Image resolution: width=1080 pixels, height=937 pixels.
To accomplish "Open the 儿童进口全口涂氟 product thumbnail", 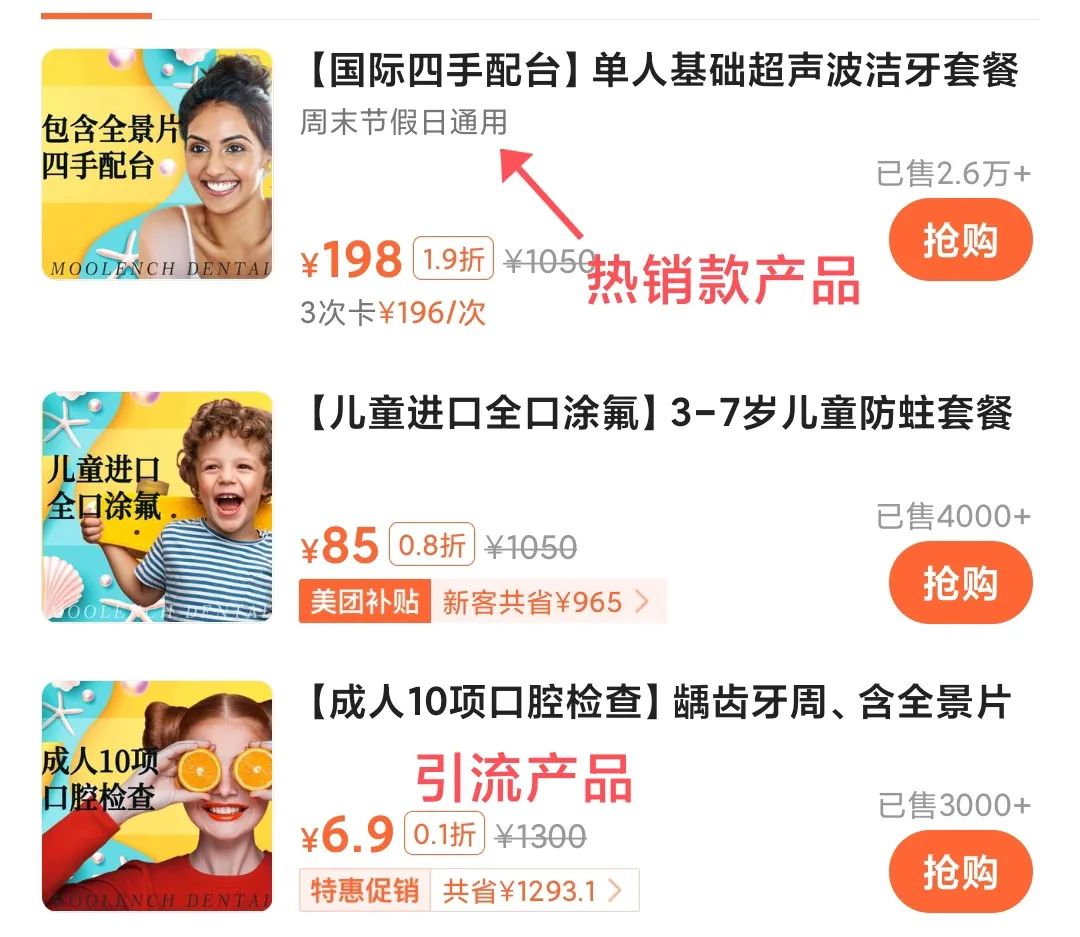I will pos(157,506).
